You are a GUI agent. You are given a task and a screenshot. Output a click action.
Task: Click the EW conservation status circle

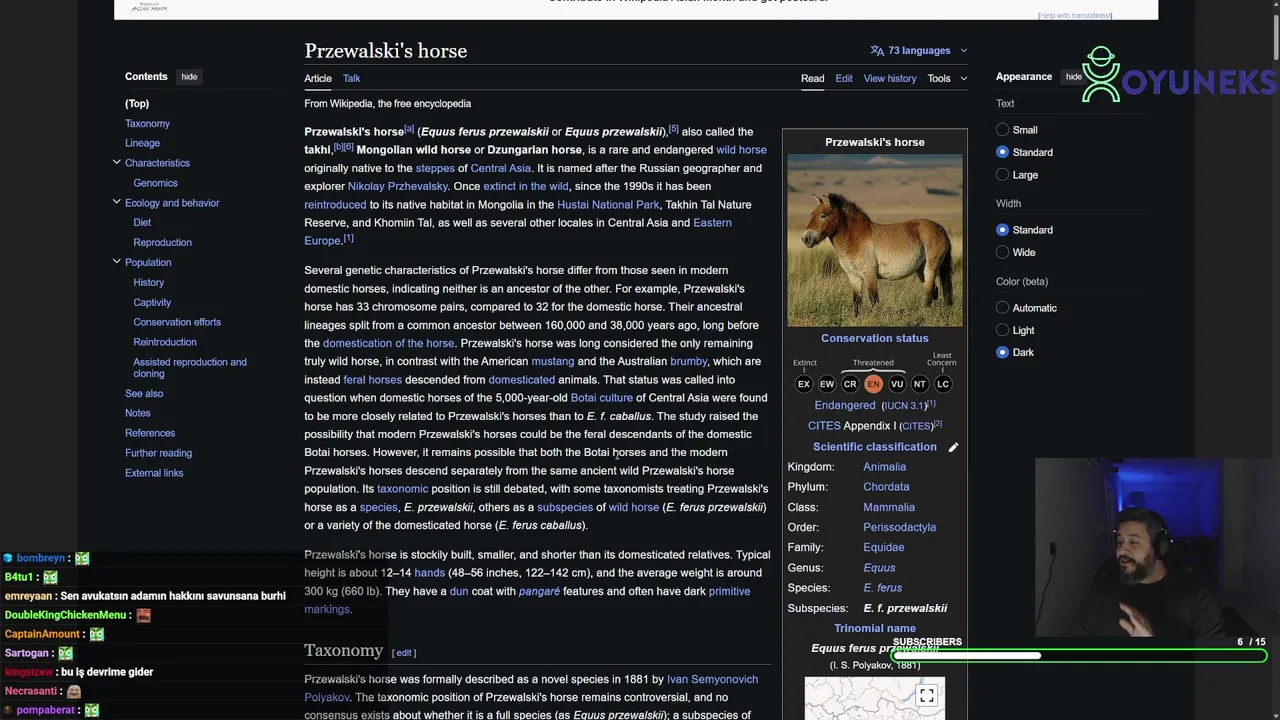coord(827,384)
